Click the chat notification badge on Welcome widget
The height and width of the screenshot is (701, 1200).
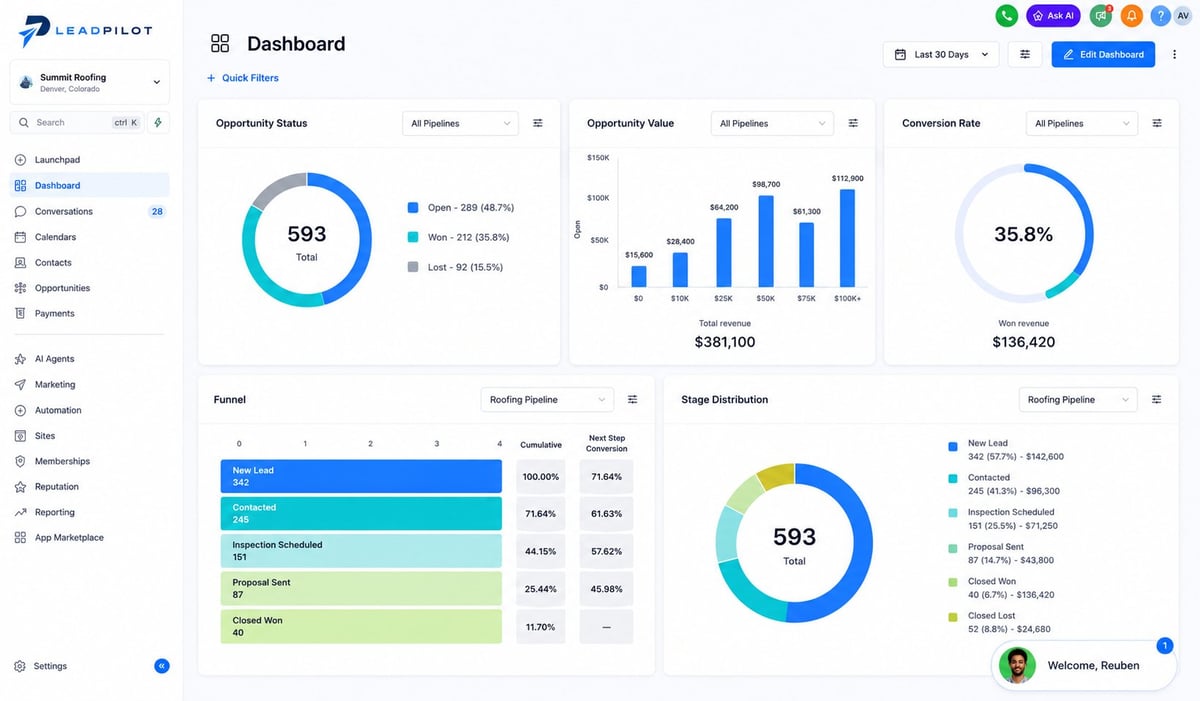(1164, 646)
